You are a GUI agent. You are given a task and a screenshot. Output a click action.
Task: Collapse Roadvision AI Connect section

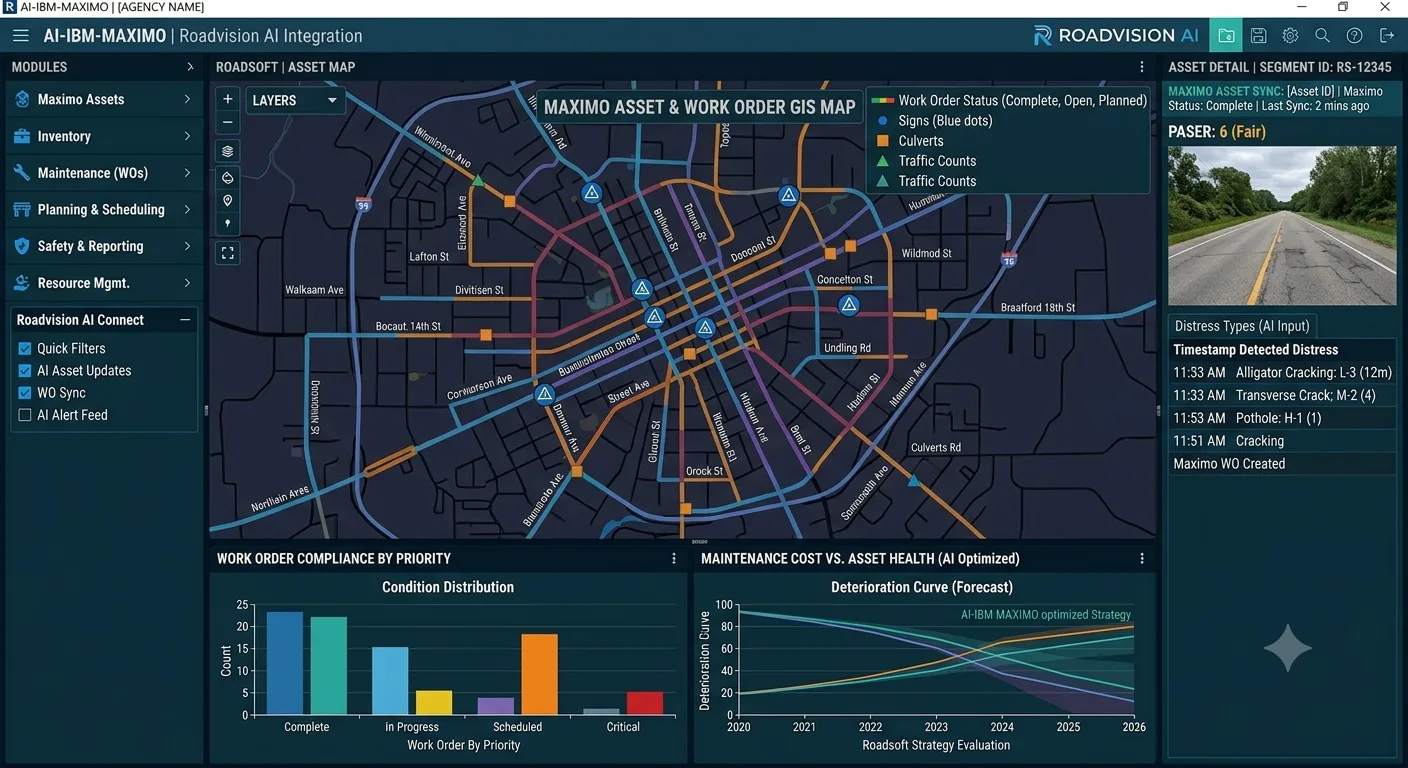(x=185, y=320)
